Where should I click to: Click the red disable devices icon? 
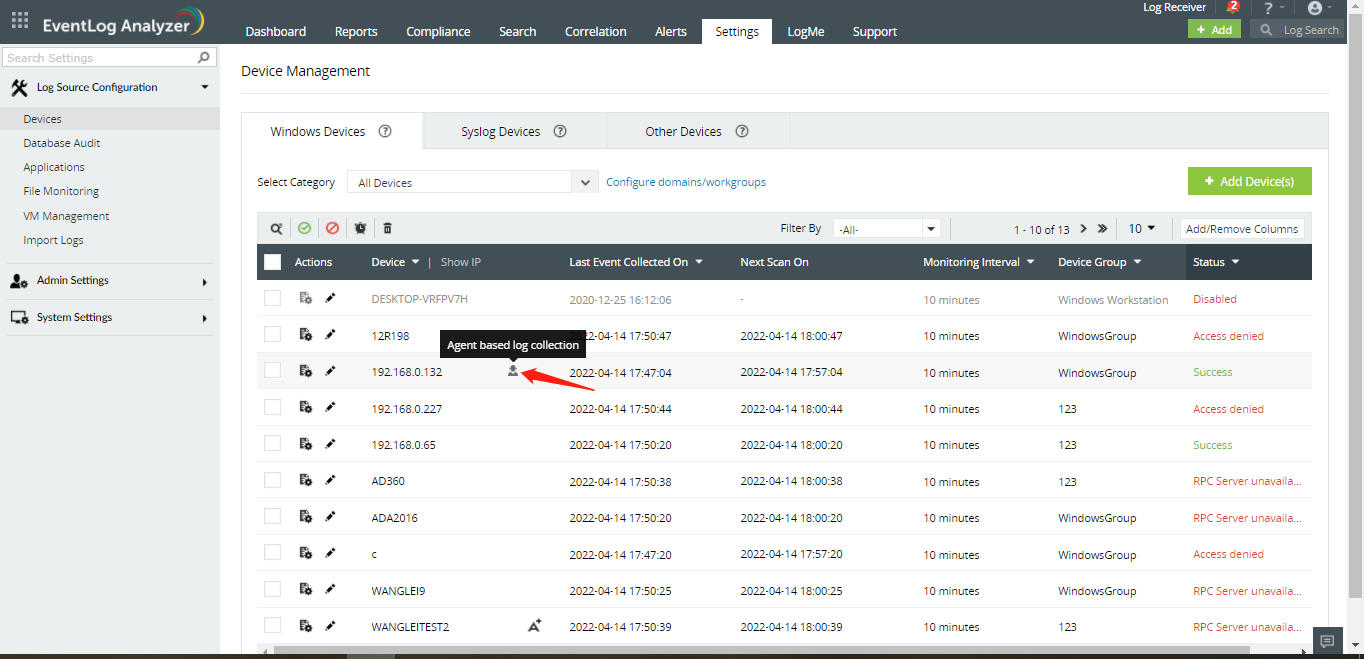coord(332,228)
